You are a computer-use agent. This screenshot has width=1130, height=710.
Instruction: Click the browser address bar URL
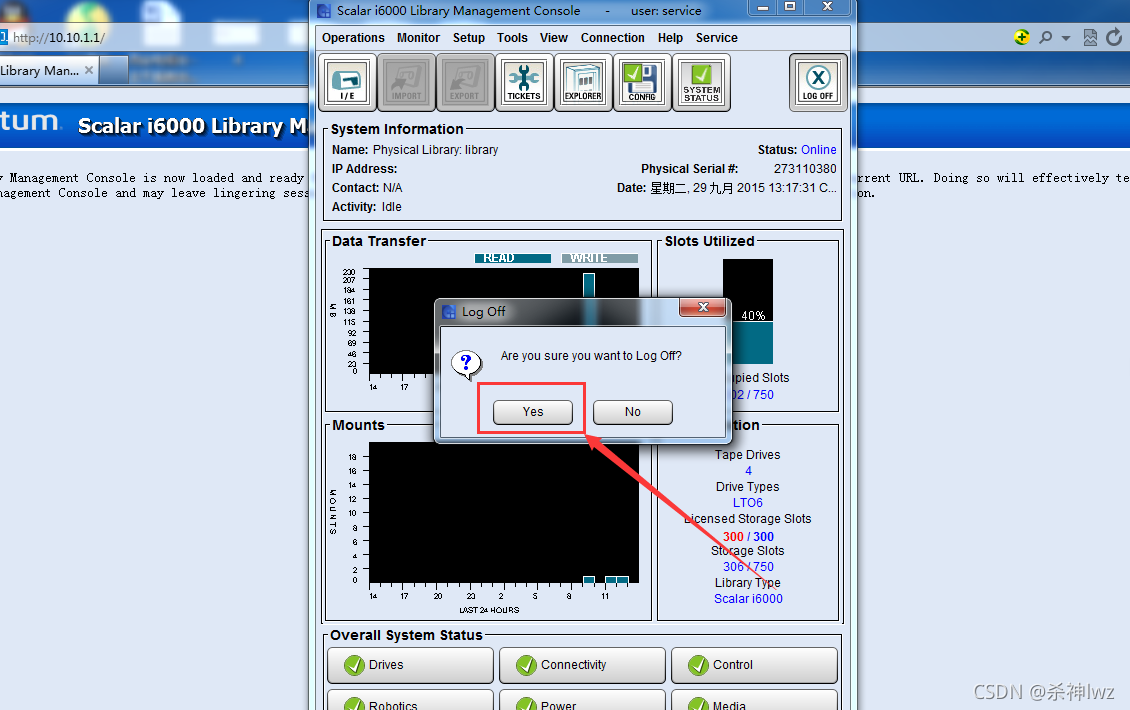(59, 37)
